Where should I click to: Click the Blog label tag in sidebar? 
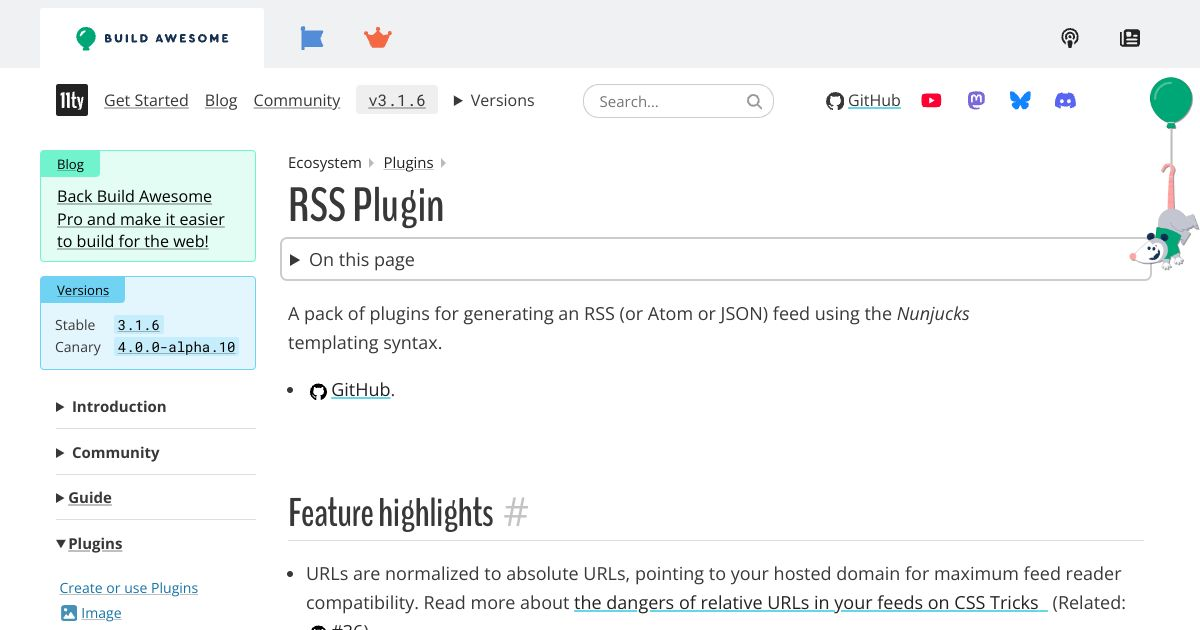point(70,164)
